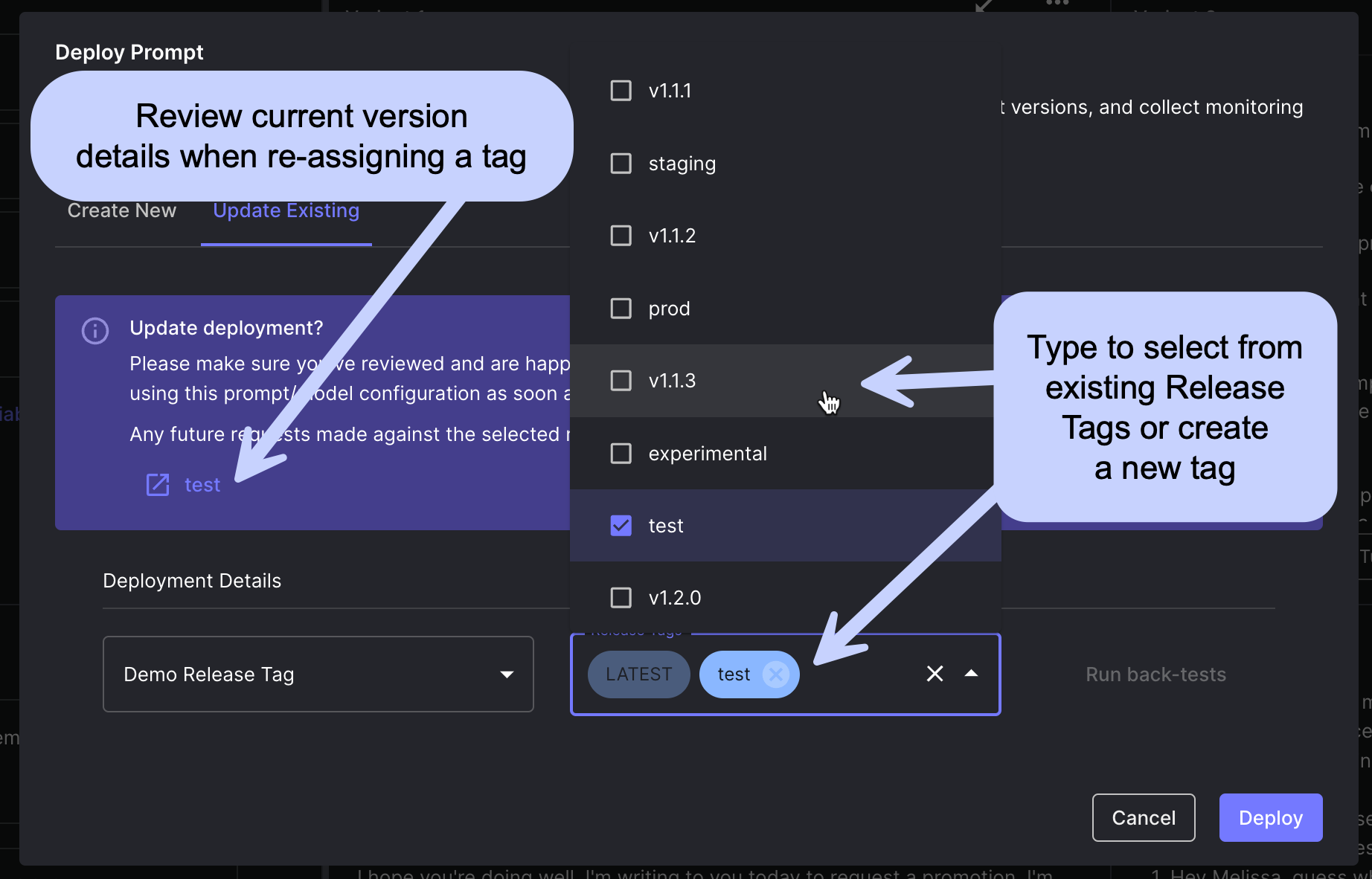This screenshot has width=1372, height=879.
Task: Click the Cancel button
Action: (1144, 818)
